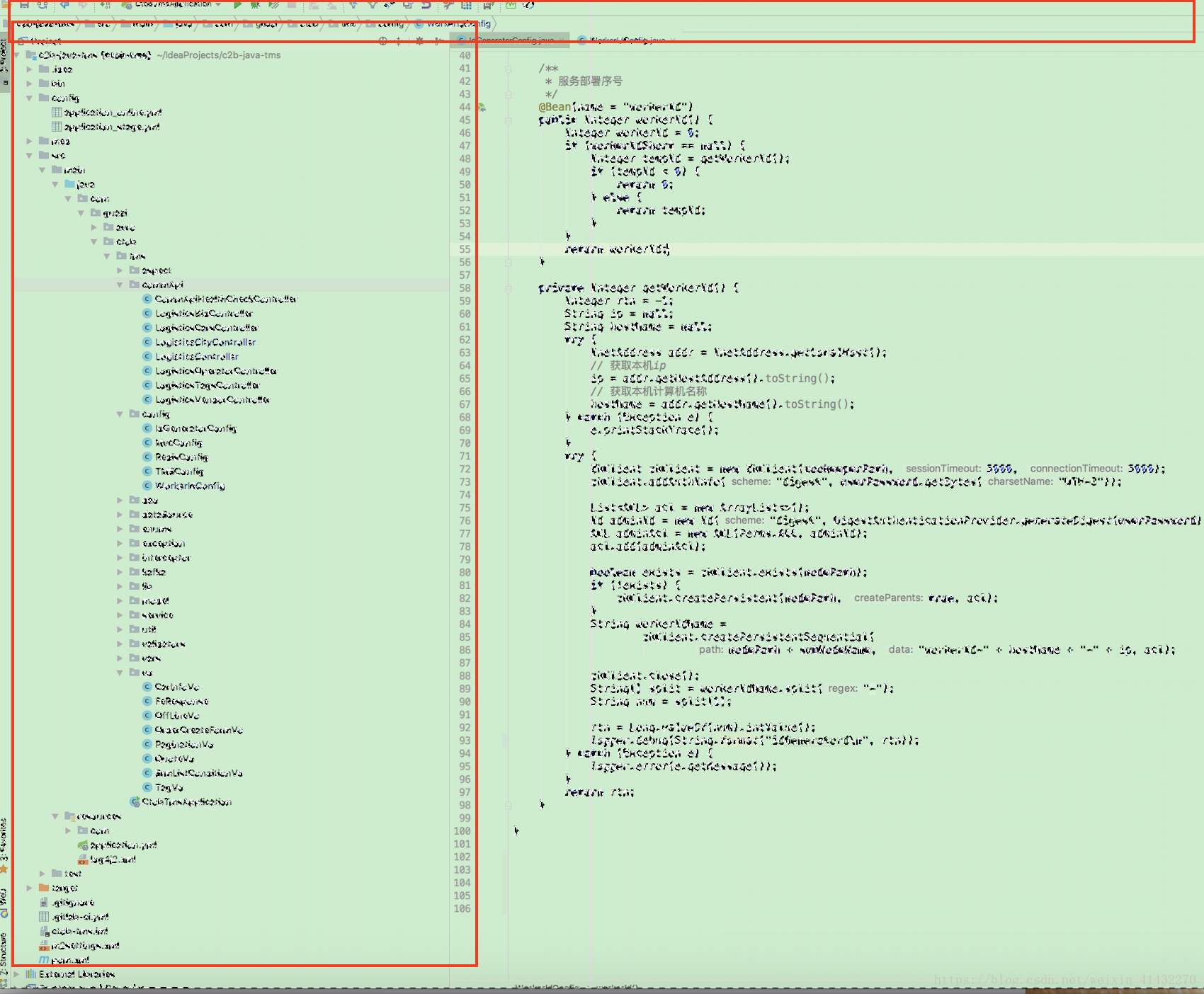Expand the .idea folder
The height and width of the screenshot is (994, 1204).
click(29, 69)
